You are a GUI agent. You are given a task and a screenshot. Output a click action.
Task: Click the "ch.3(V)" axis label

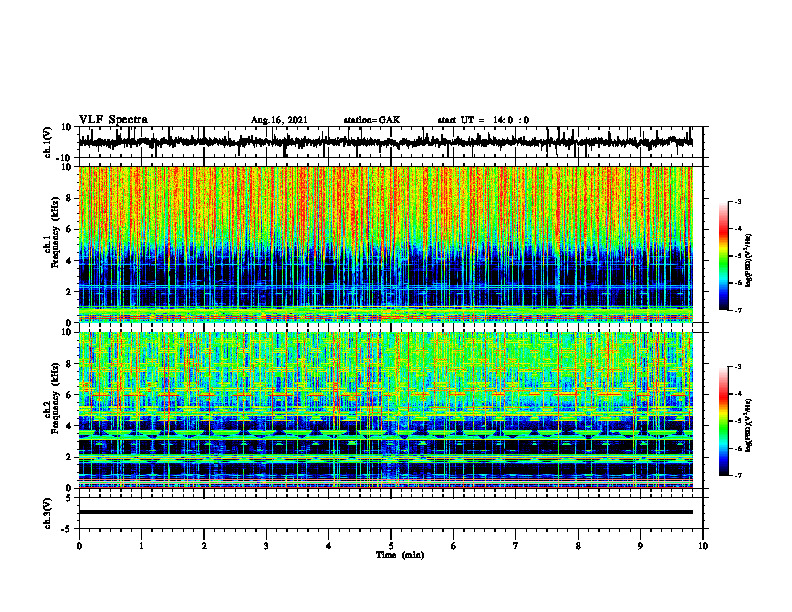(x=48, y=514)
